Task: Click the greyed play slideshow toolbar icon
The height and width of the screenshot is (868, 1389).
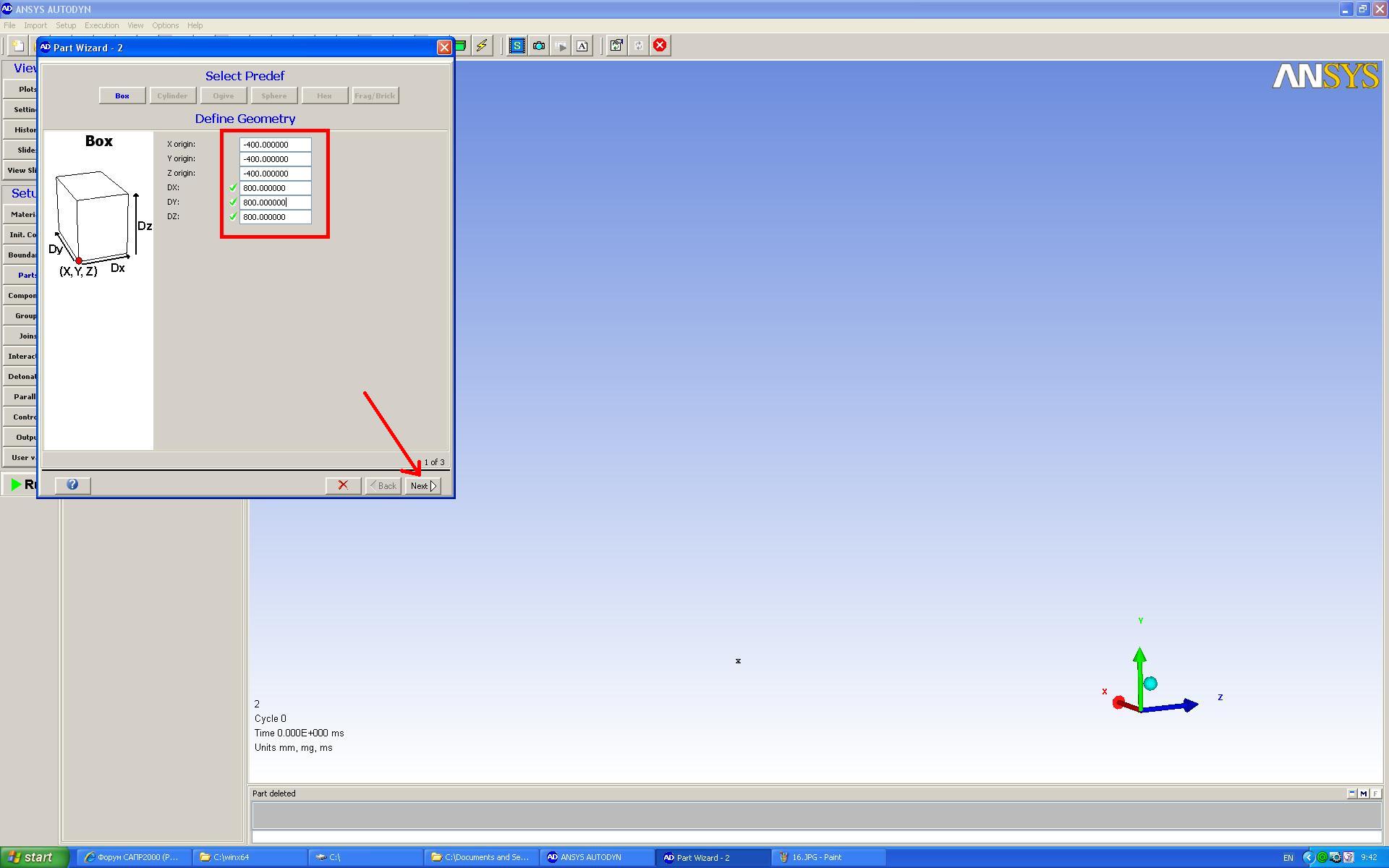Action: pyautogui.click(x=561, y=46)
